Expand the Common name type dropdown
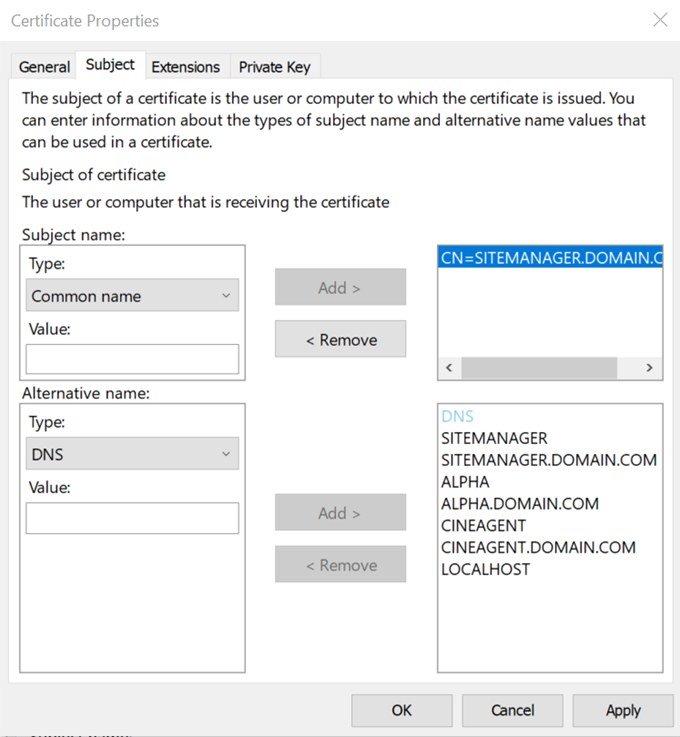Viewport: 680px width, 737px height. point(132,296)
